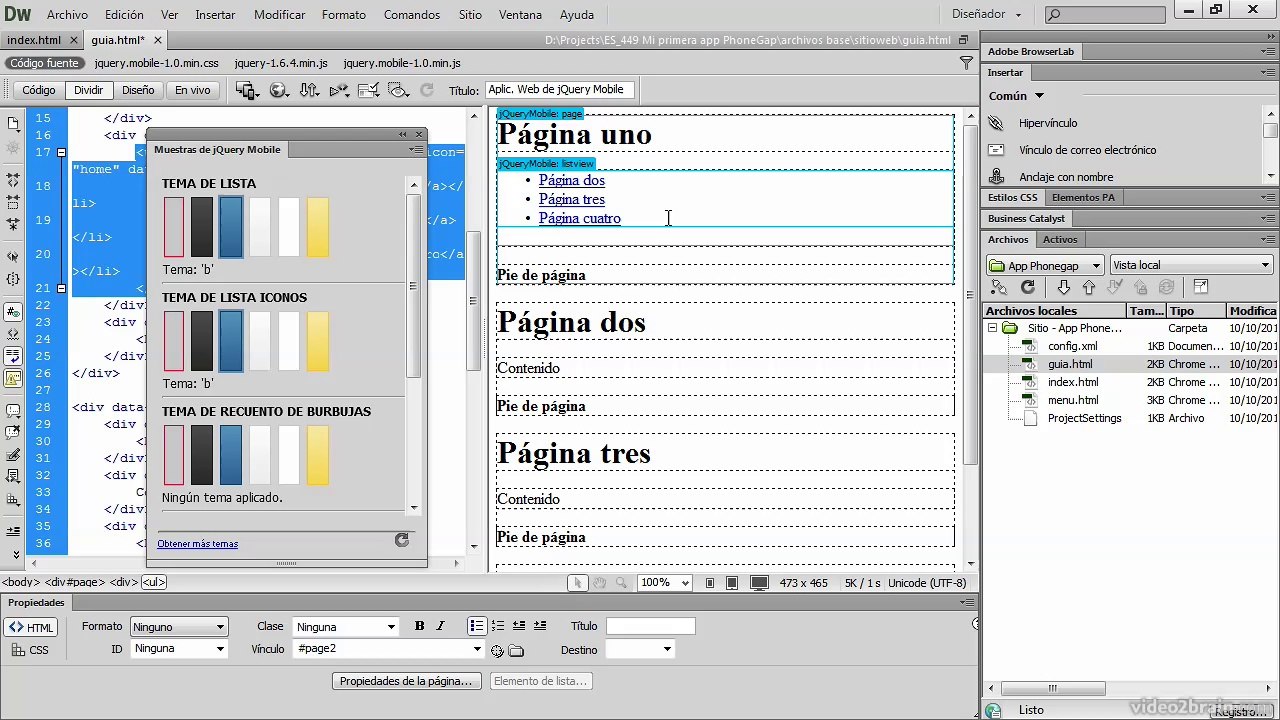1280x720 pixels.
Task: Switch to Diseño view
Action: click(x=138, y=90)
